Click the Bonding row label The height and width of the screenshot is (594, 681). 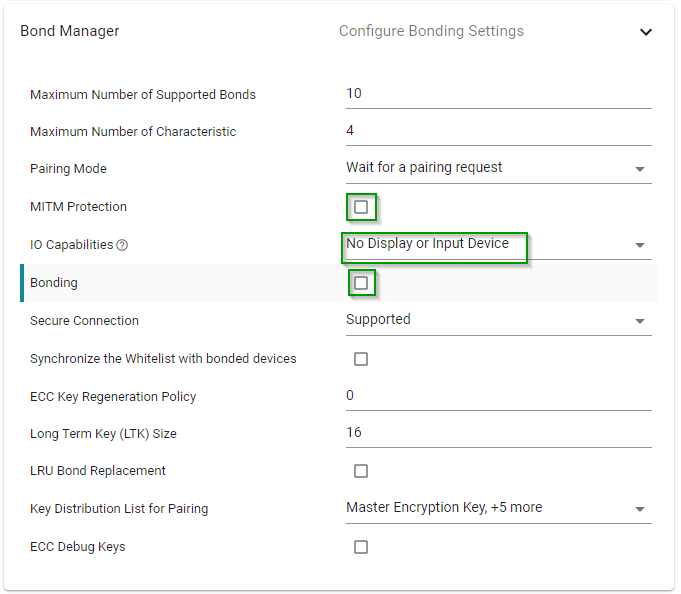click(54, 283)
